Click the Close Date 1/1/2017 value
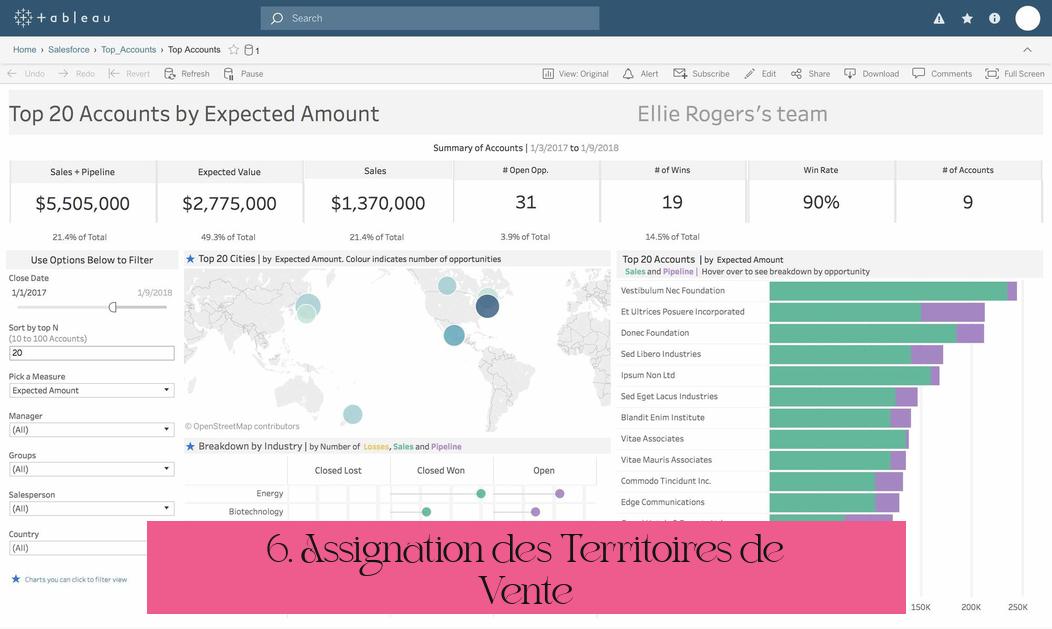The height and width of the screenshot is (629, 1052). [x=29, y=292]
